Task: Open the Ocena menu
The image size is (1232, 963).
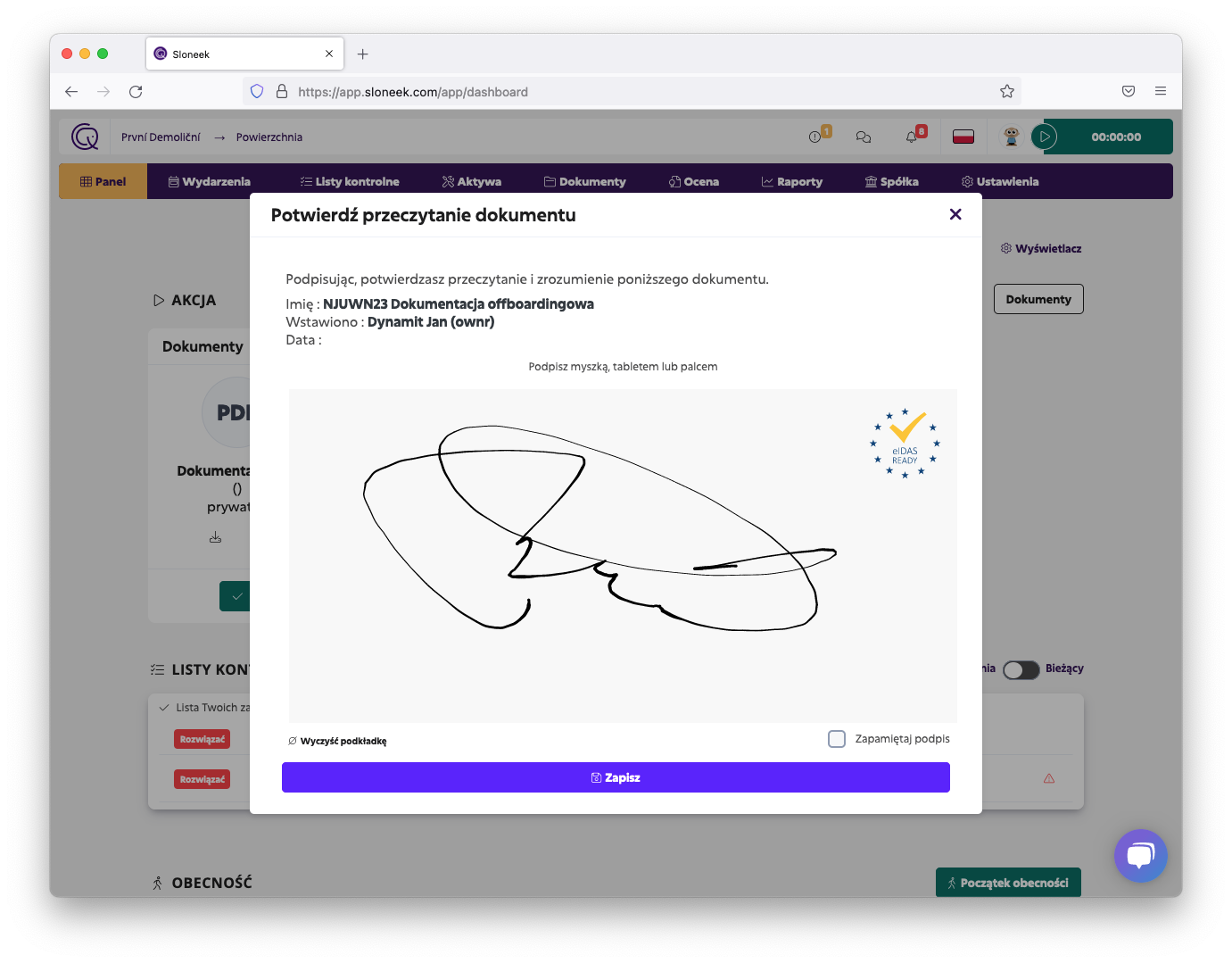Action: 694,181
